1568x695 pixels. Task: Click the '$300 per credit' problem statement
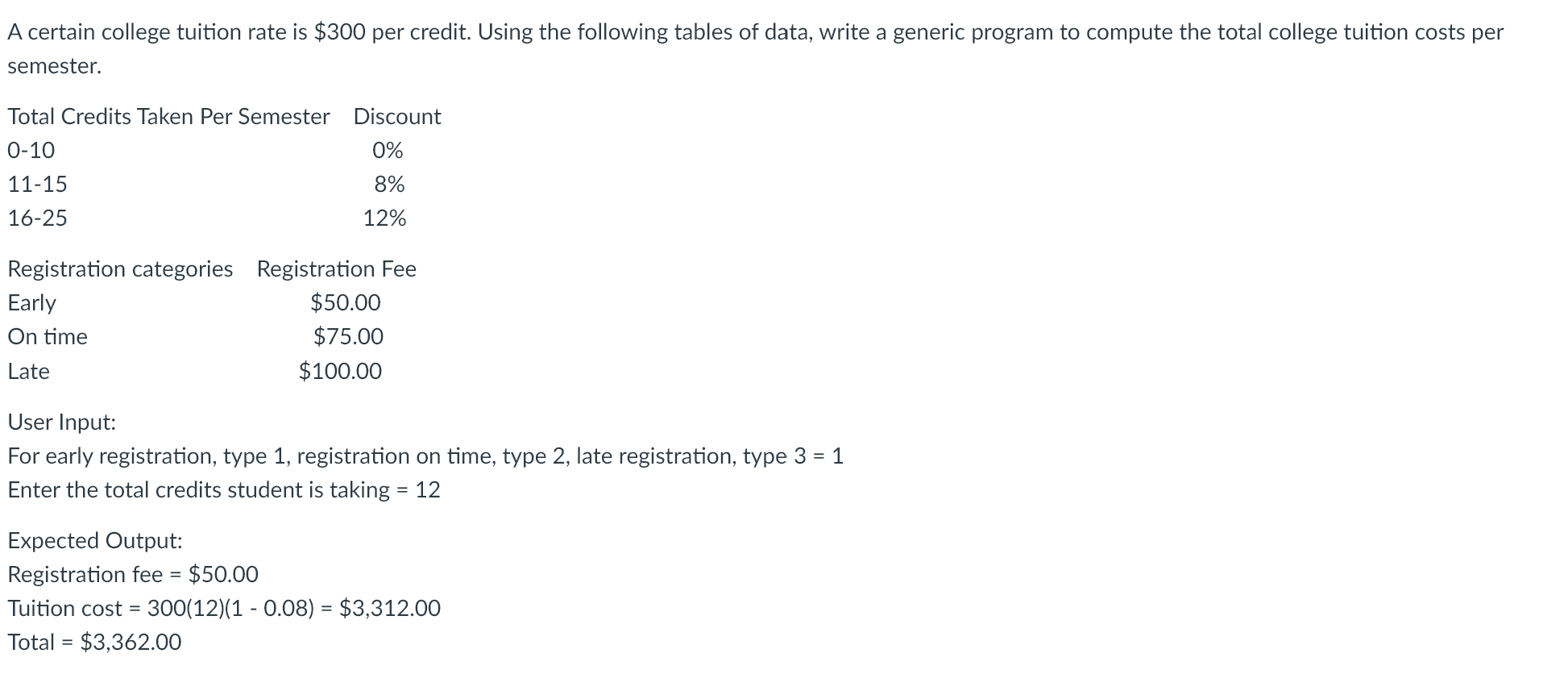point(755,49)
